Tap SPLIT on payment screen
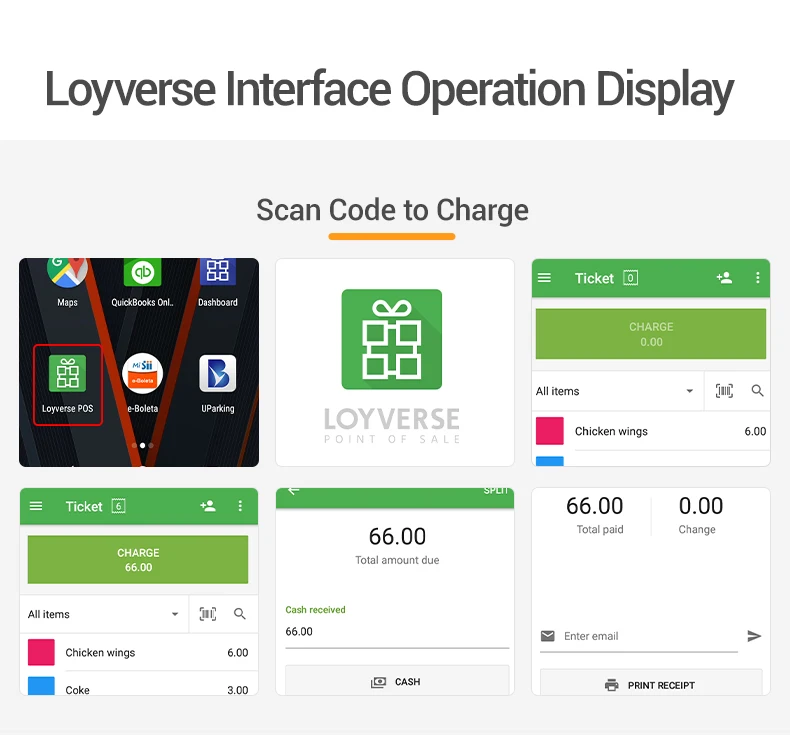The height and width of the screenshot is (736, 790). [x=496, y=491]
